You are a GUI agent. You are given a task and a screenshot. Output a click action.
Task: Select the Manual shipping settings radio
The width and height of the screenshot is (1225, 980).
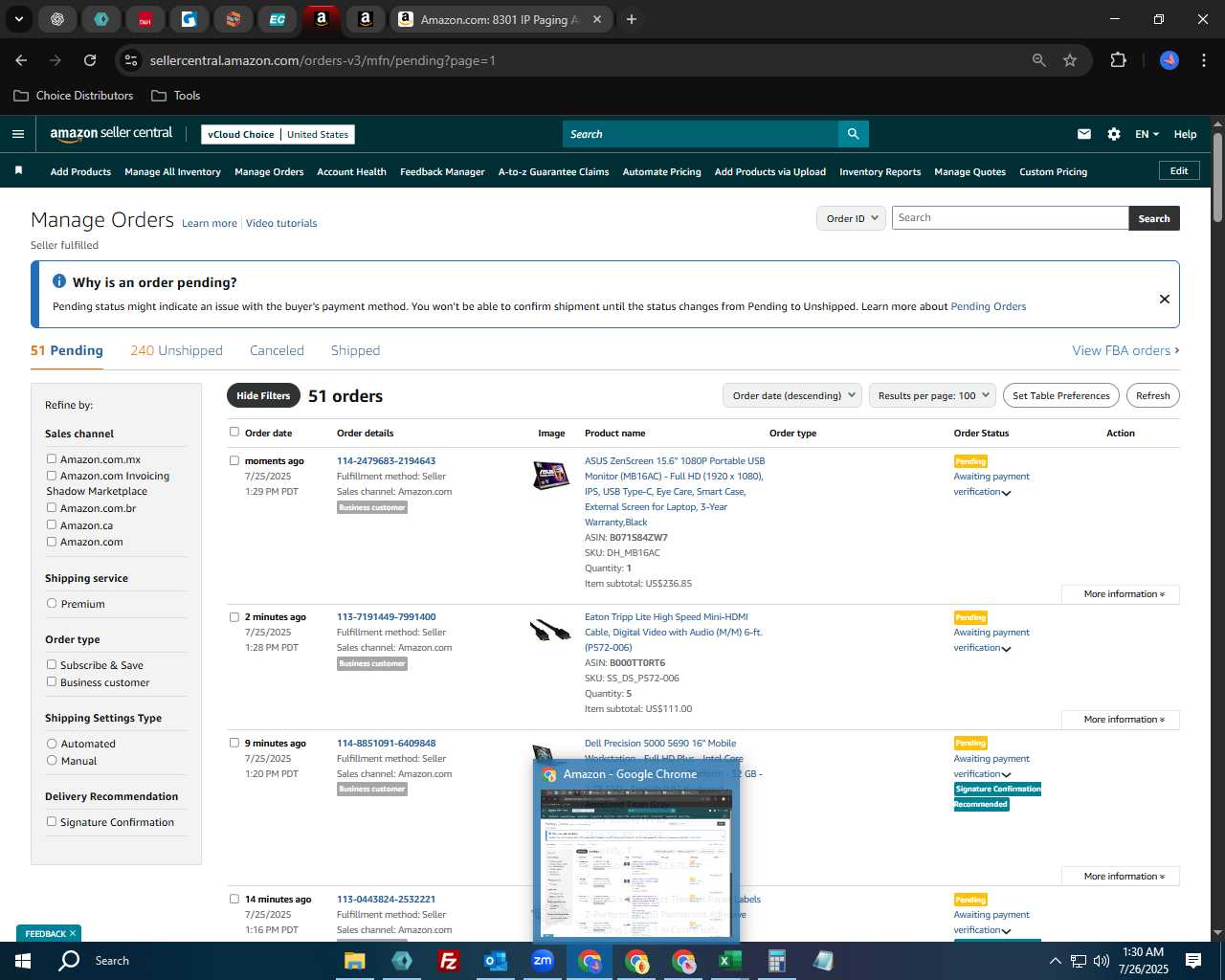click(x=52, y=761)
